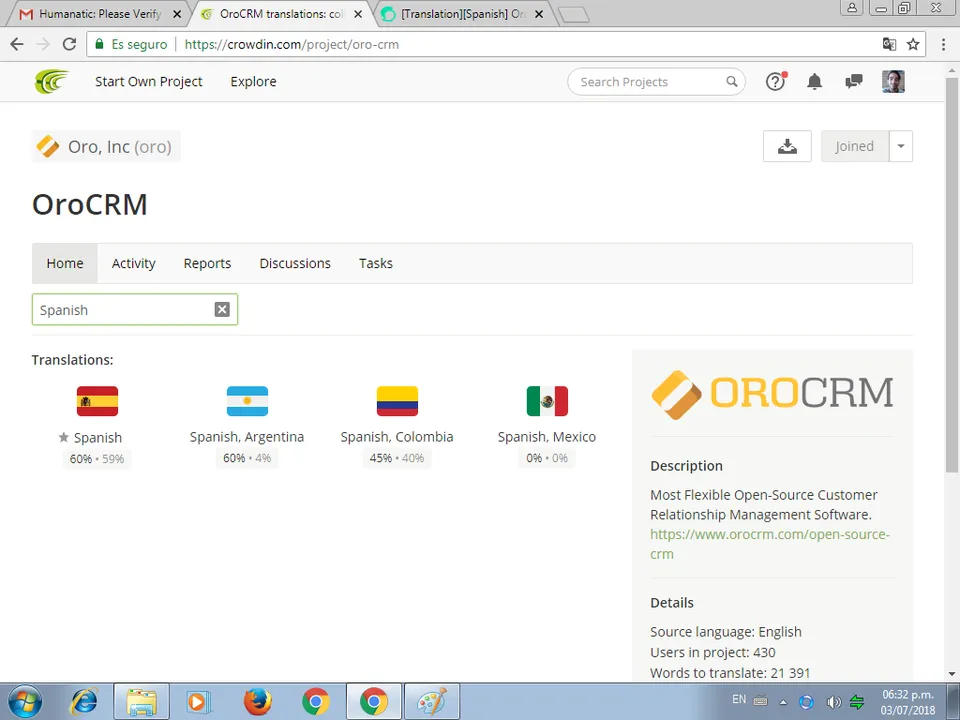Open the Spanish, Argentina translation
Image resolution: width=960 pixels, height=720 pixels.
tap(247, 437)
